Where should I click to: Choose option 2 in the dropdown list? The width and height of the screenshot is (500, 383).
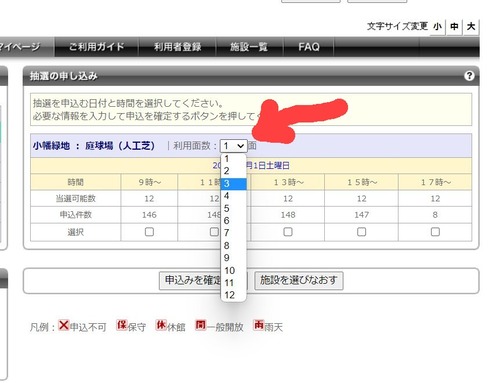[233, 171]
